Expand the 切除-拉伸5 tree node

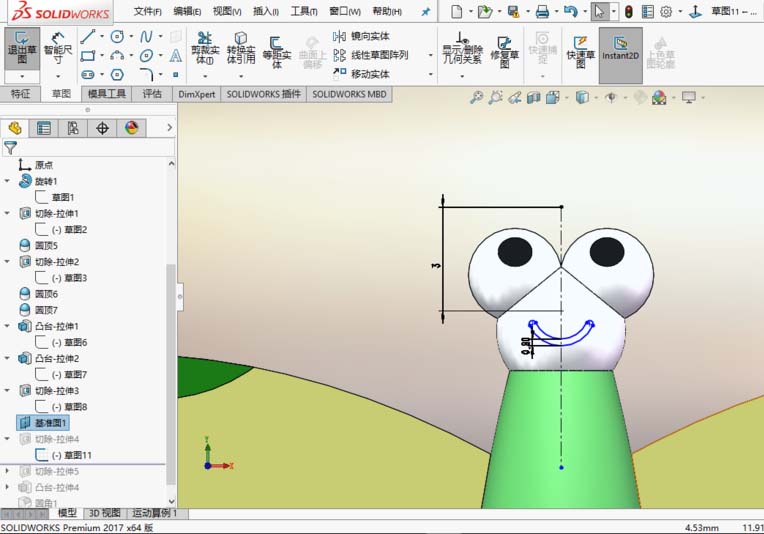point(7,471)
